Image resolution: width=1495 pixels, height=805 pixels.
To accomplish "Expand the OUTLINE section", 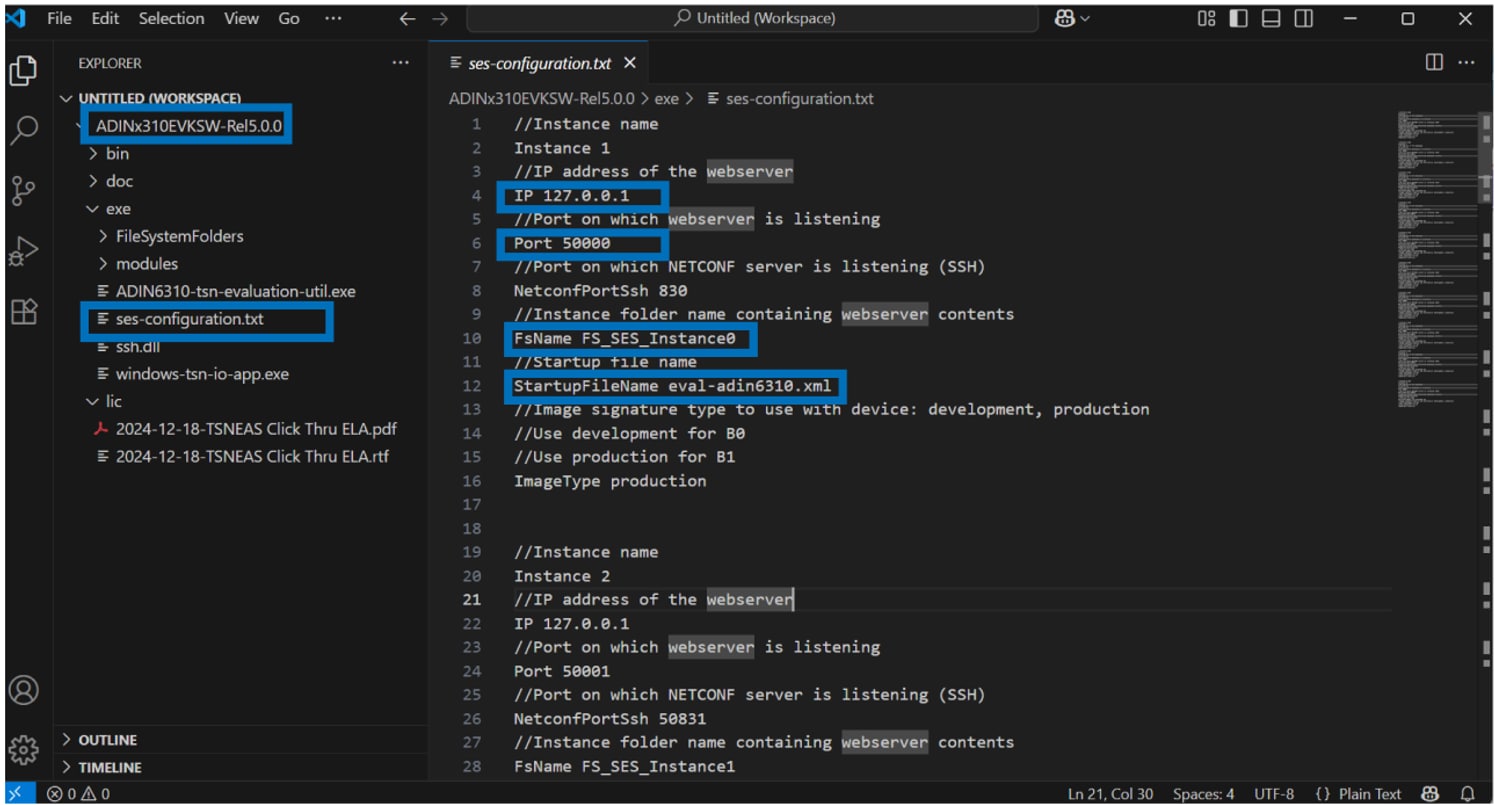I will click(x=107, y=740).
